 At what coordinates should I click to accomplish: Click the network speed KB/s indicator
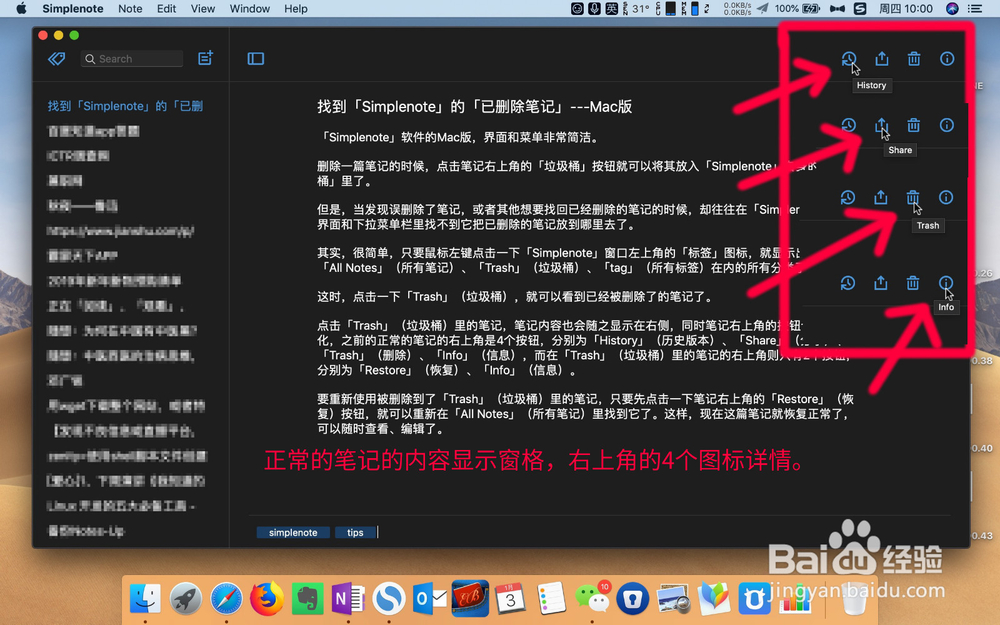point(737,8)
